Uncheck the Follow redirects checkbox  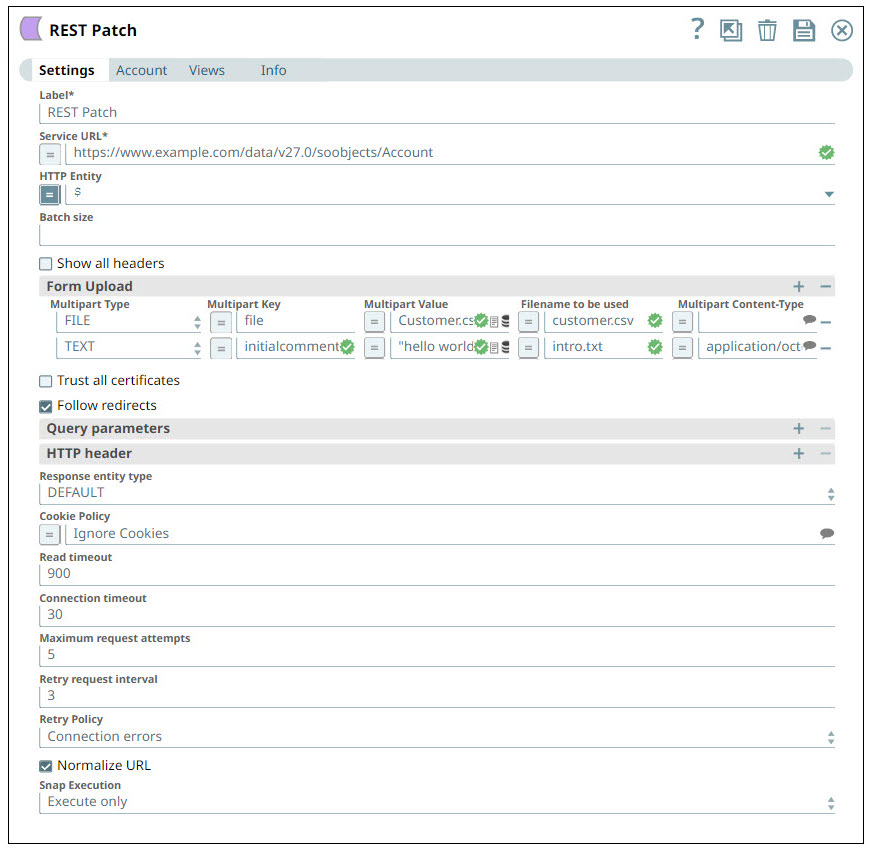46,406
